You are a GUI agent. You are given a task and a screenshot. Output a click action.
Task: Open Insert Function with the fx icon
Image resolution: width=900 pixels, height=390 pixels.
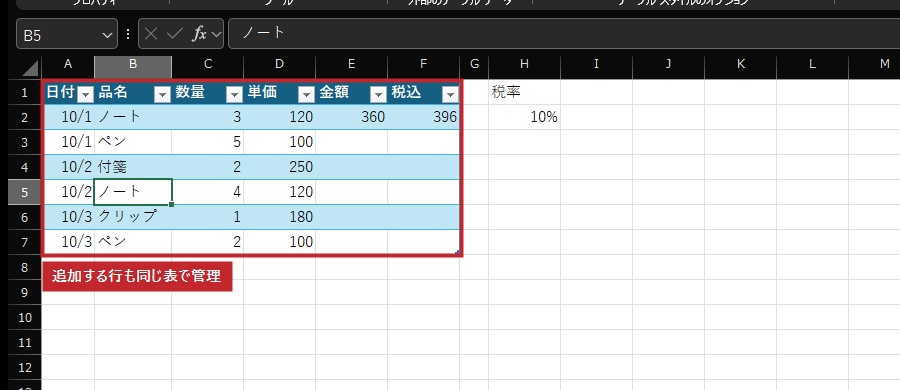coord(199,34)
